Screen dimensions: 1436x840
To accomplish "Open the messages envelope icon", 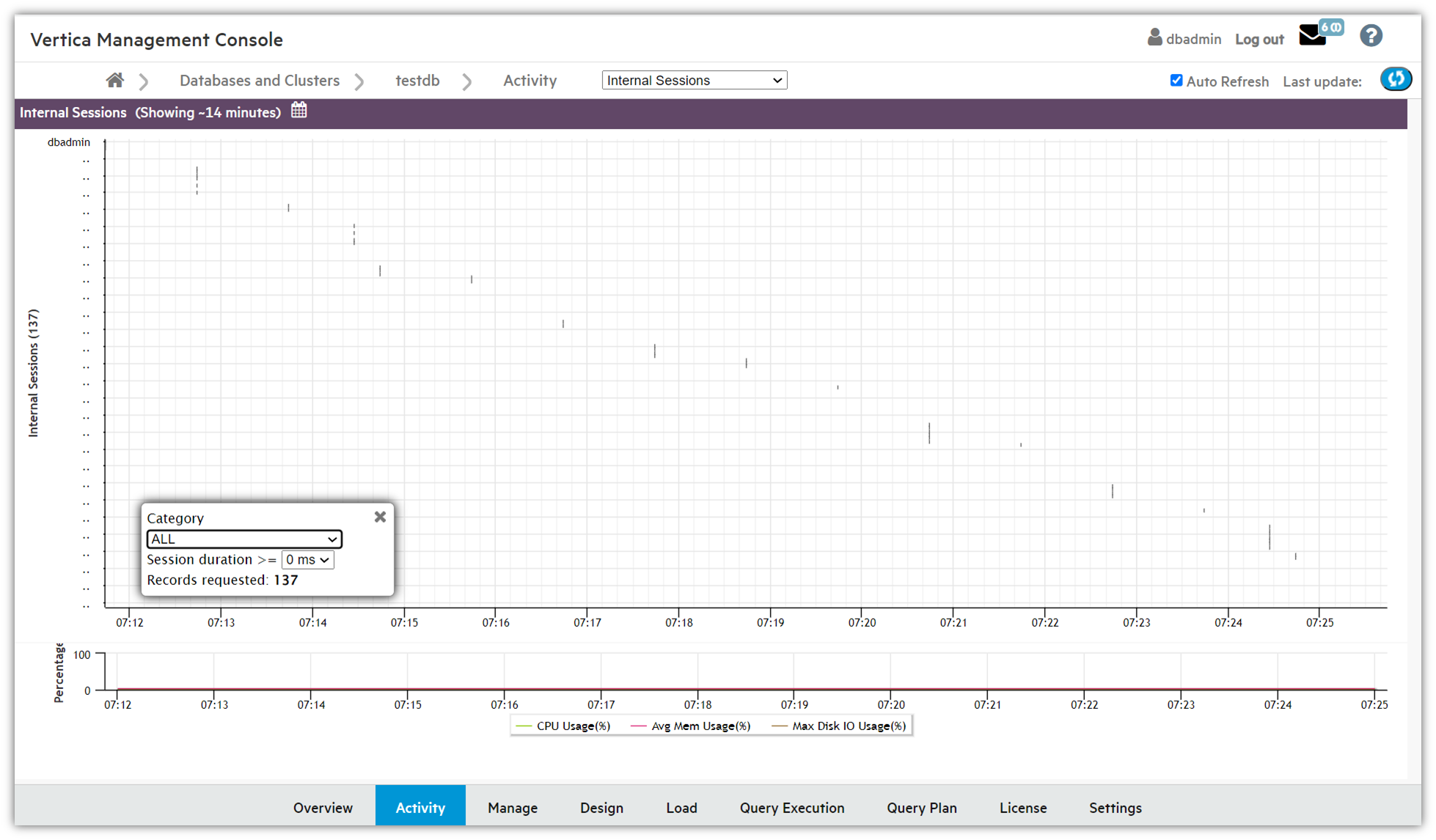I will tap(1313, 36).
